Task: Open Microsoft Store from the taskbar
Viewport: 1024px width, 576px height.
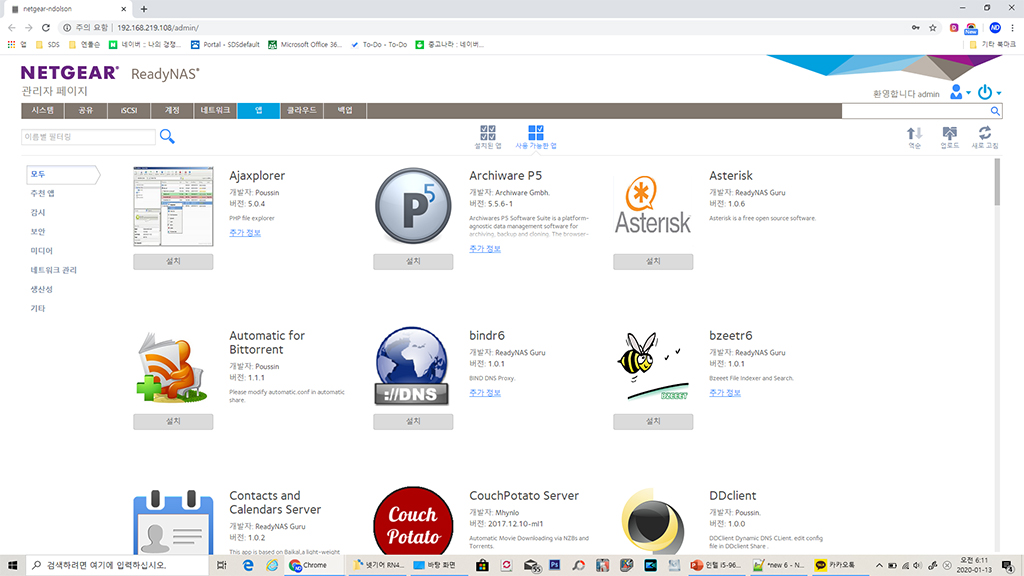Action: click(482, 565)
